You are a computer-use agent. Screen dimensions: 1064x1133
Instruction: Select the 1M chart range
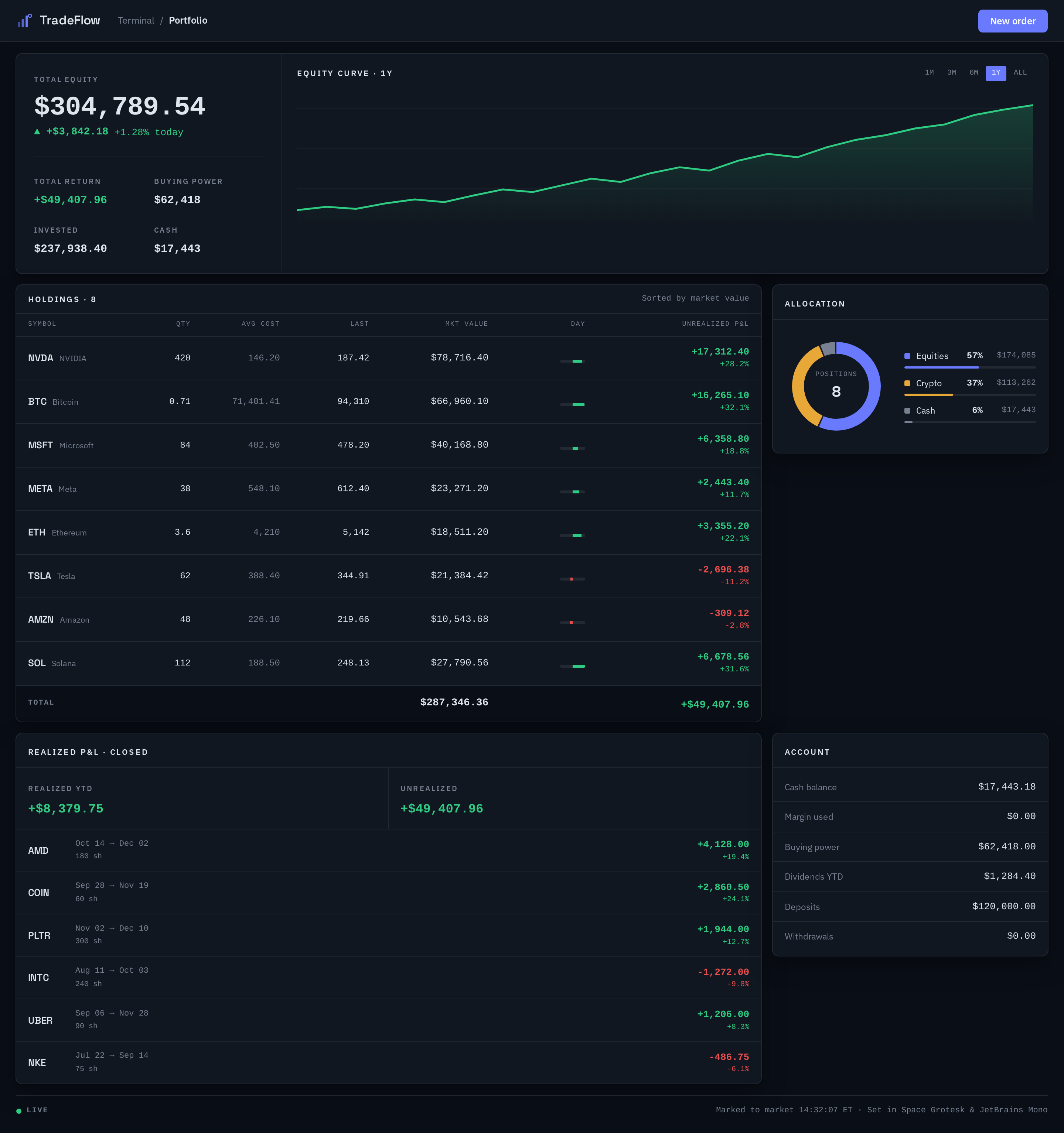click(930, 73)
